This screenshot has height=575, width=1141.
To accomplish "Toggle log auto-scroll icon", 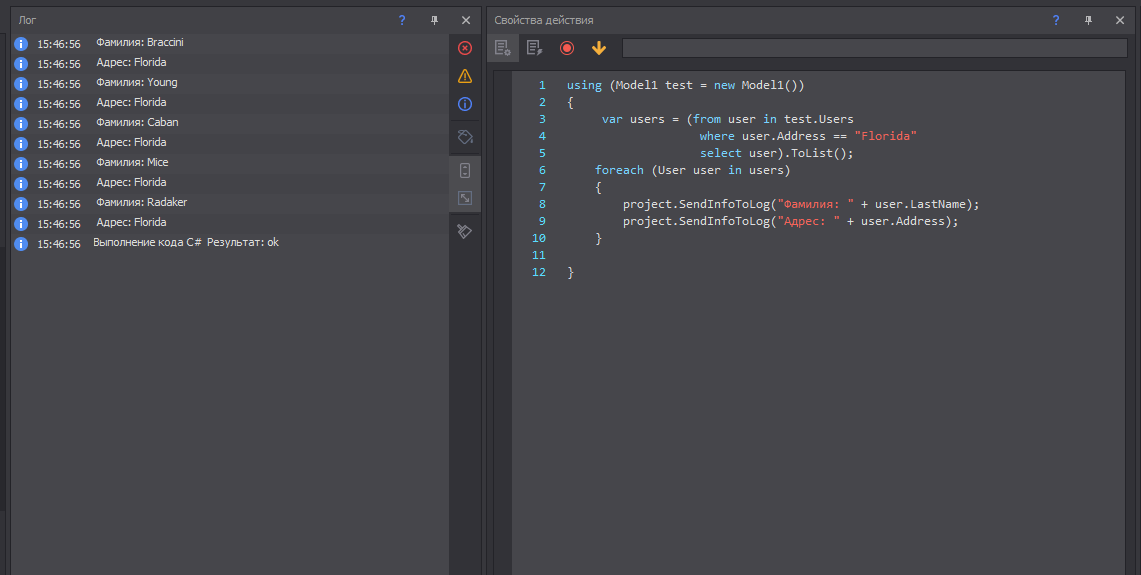I will click(x=465, y=170).
